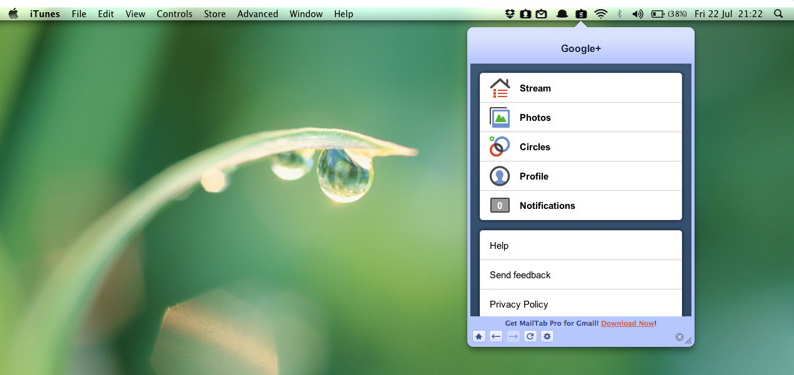Open the Apple menu

click(x=13, y=14)
